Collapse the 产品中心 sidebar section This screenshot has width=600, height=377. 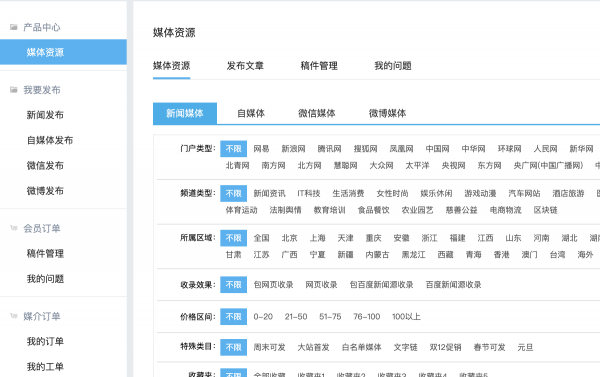(41, 27)
